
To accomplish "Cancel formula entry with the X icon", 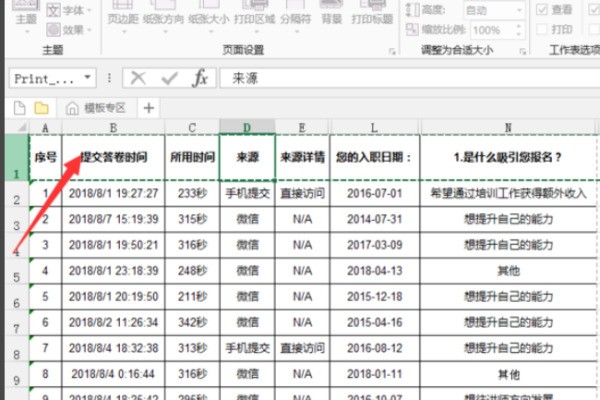I will 138,78.
